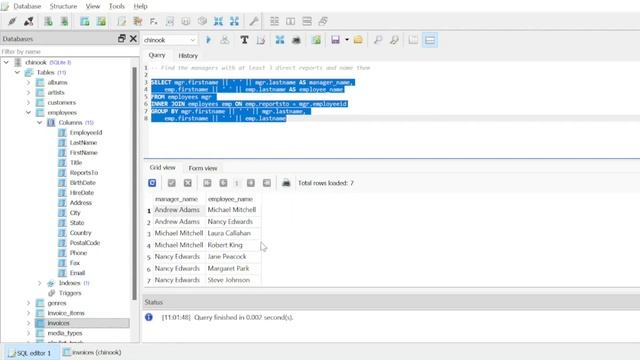This screenshot has height=360, width=640.
Task: Click the results-in-separate-tab layout icon
Action: (x=413, y=40)
